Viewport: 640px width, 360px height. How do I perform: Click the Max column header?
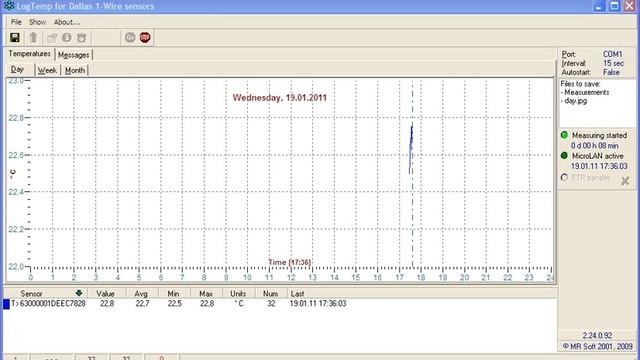[x=206, y=293]
